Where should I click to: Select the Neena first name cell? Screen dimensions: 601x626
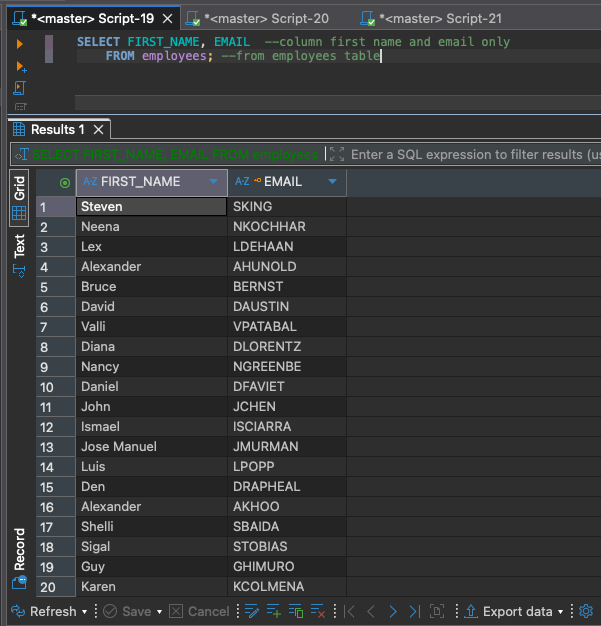click(x=151, y=227)
